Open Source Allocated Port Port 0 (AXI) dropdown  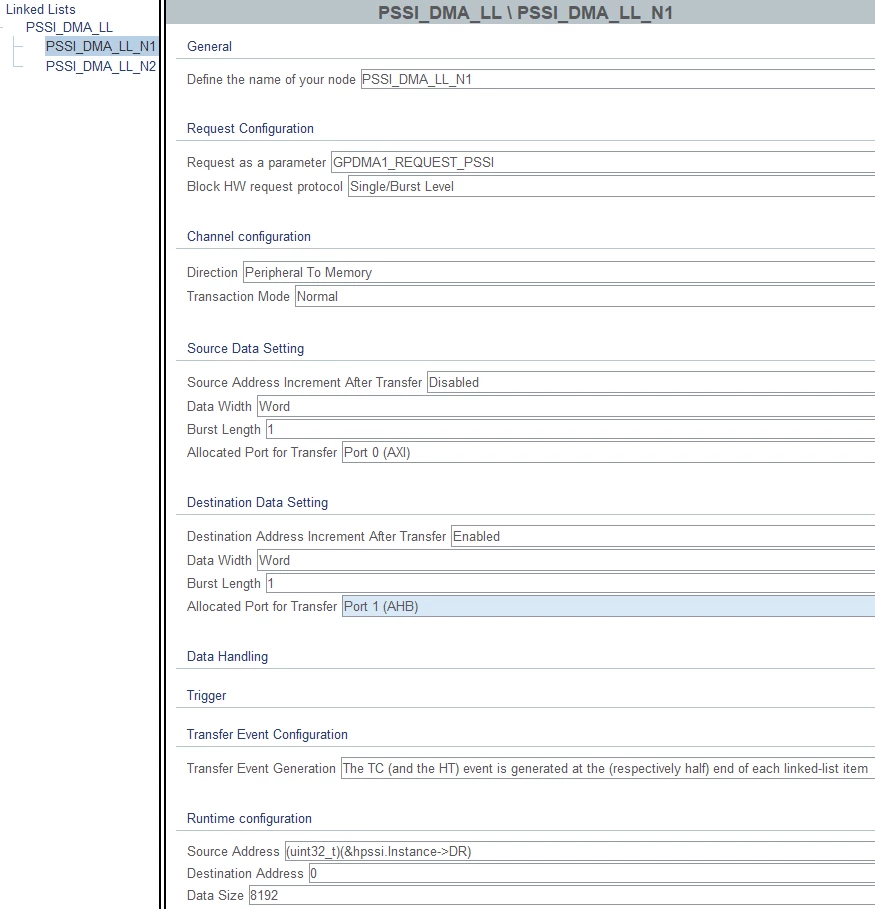tap(608, 453)
